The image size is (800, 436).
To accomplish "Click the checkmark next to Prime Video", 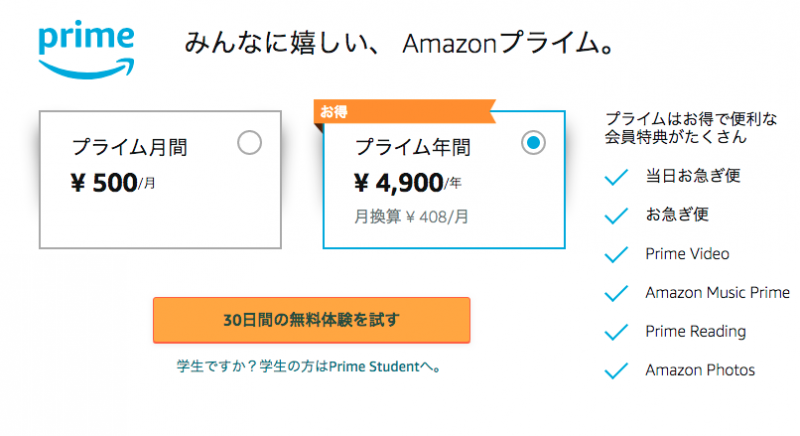I will click(616, 254).
